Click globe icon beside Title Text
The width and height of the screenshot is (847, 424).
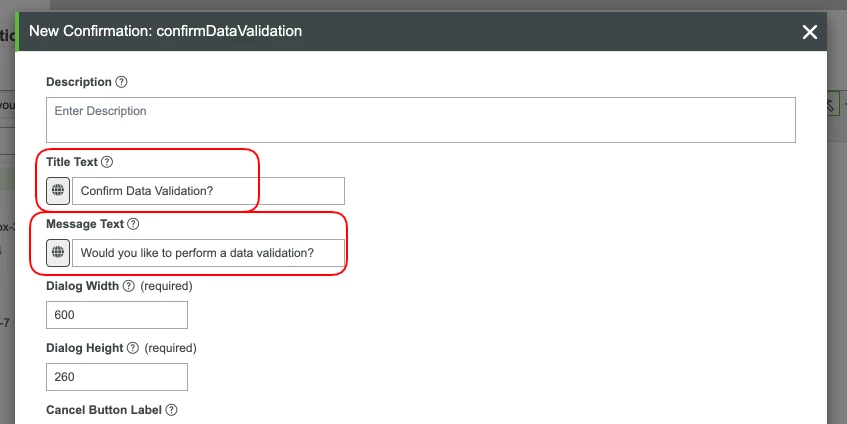pyautogui.click(x=58, y=191)
